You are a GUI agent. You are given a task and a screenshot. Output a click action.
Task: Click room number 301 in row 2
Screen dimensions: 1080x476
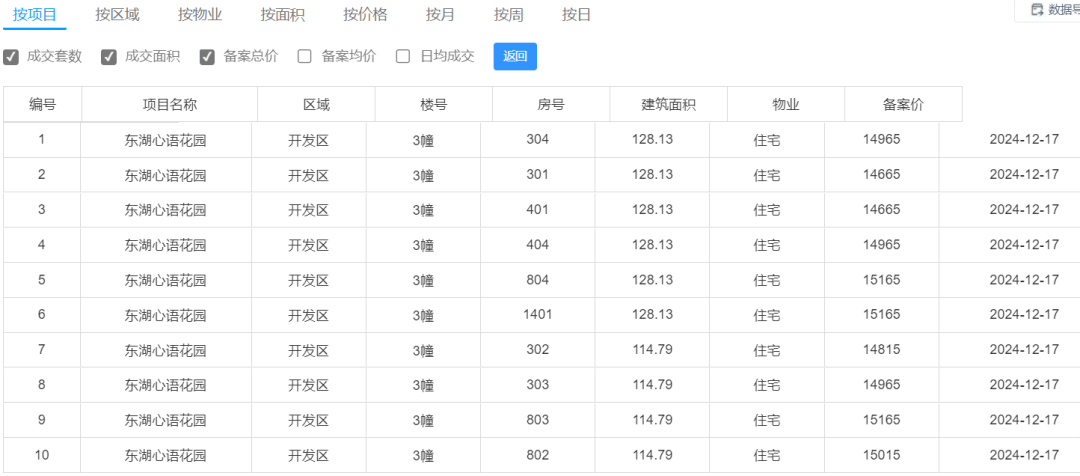(x=537, y=174)
